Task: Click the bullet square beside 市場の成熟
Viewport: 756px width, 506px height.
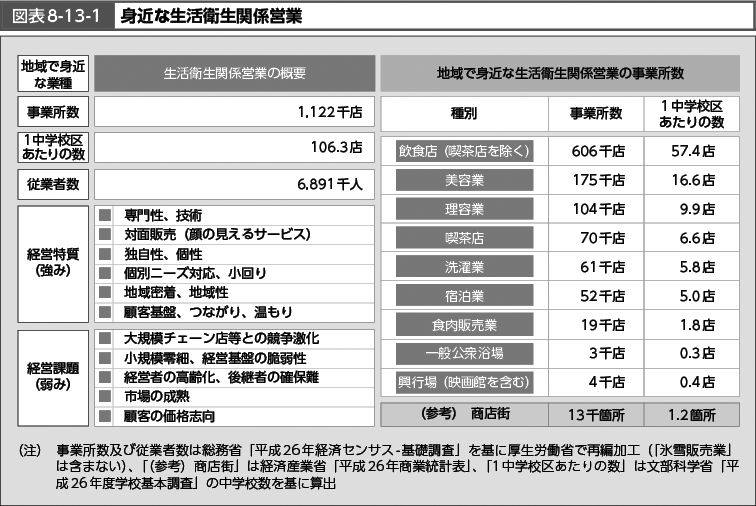Action: click(104, 396)
